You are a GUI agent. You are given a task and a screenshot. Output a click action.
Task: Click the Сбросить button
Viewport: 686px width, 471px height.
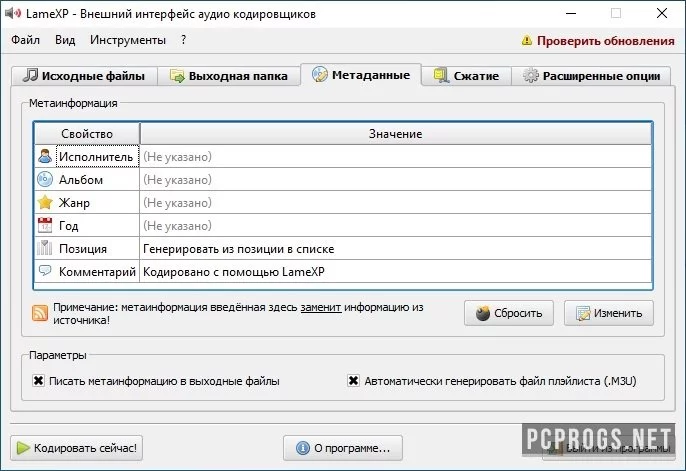509,313
